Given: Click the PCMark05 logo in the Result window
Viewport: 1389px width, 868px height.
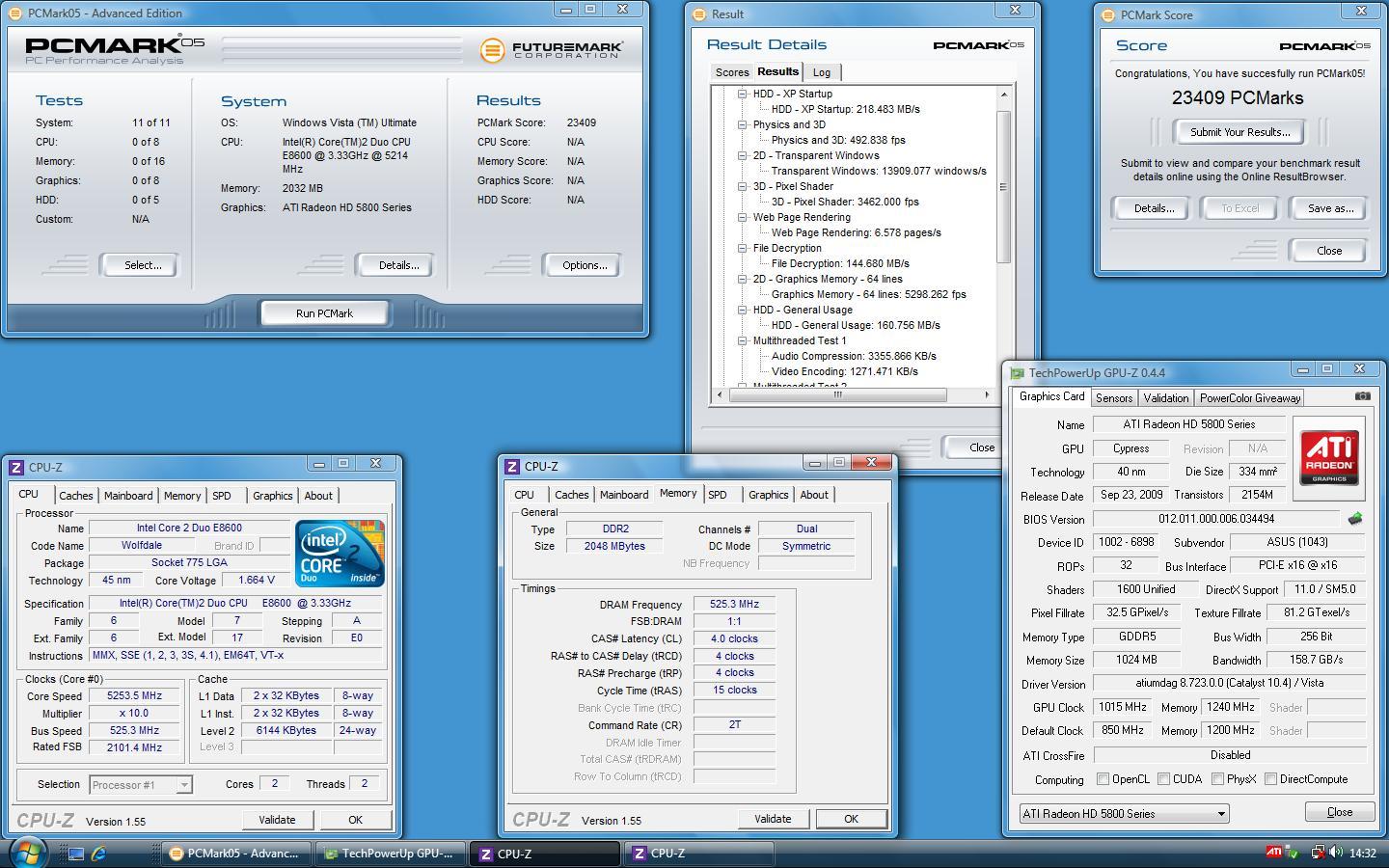Looking at the screenshot, I should (x=978, y=45).
